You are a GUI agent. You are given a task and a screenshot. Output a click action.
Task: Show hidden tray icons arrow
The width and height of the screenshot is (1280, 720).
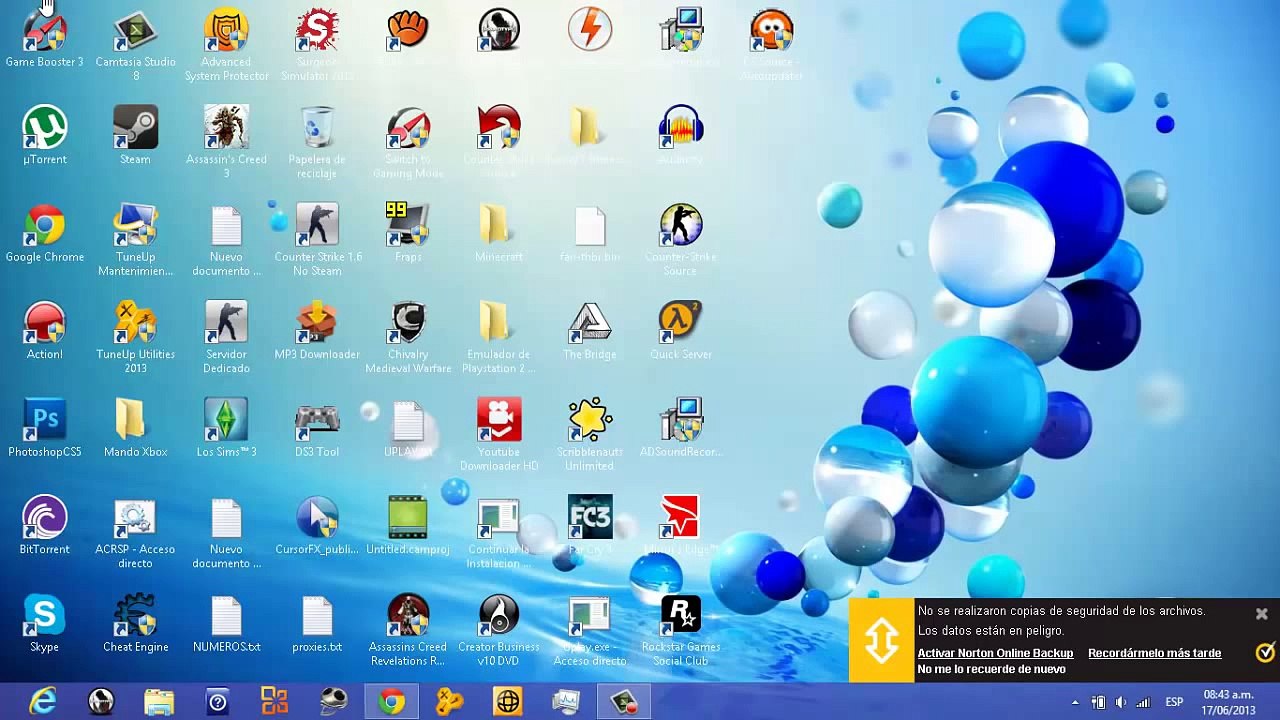[x=1075, y=702]
